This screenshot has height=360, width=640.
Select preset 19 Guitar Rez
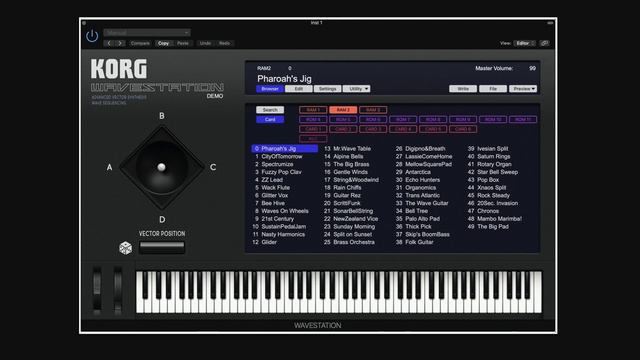tap(343, 195)
